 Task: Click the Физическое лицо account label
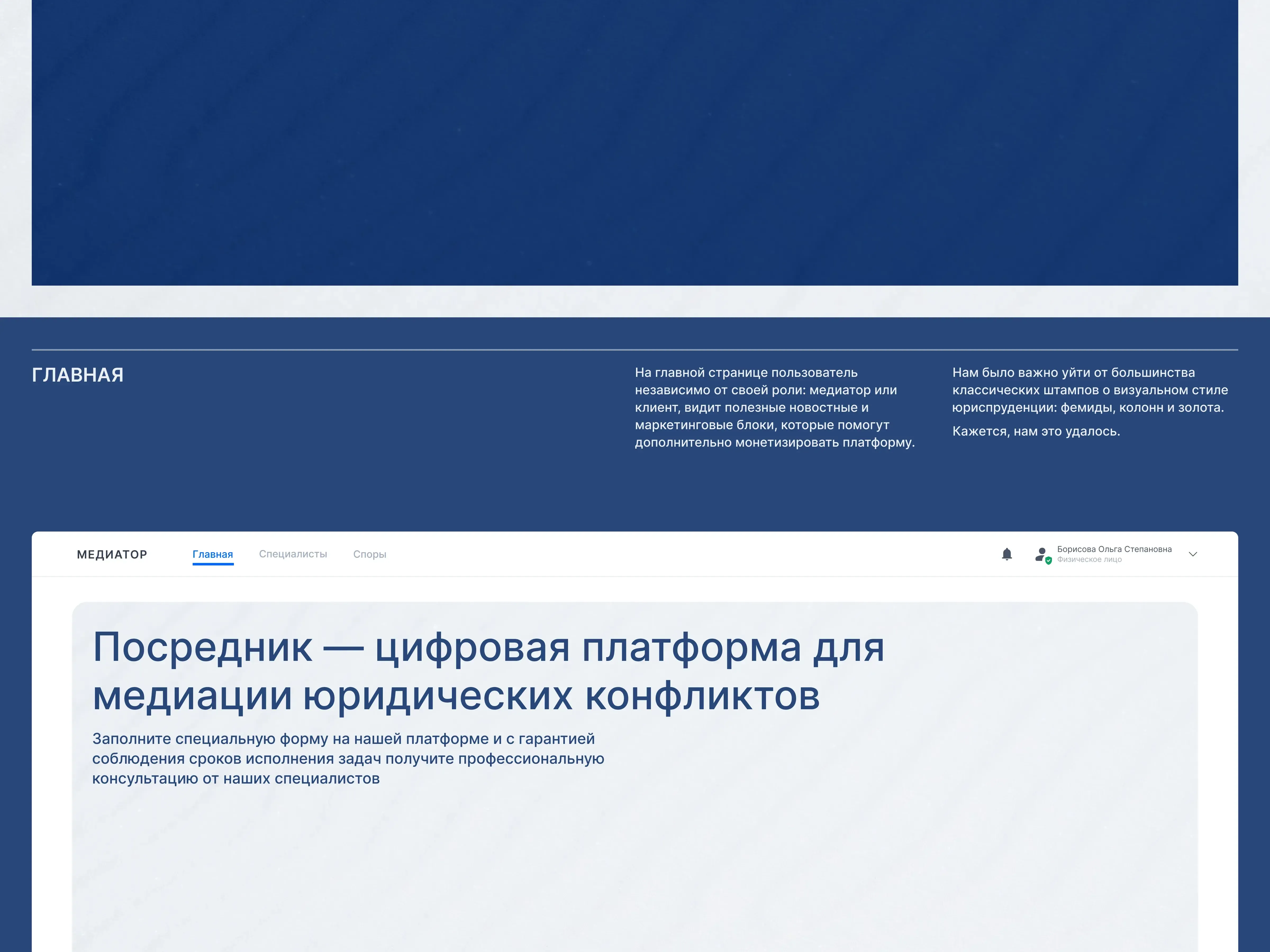tap(1090, 559)
